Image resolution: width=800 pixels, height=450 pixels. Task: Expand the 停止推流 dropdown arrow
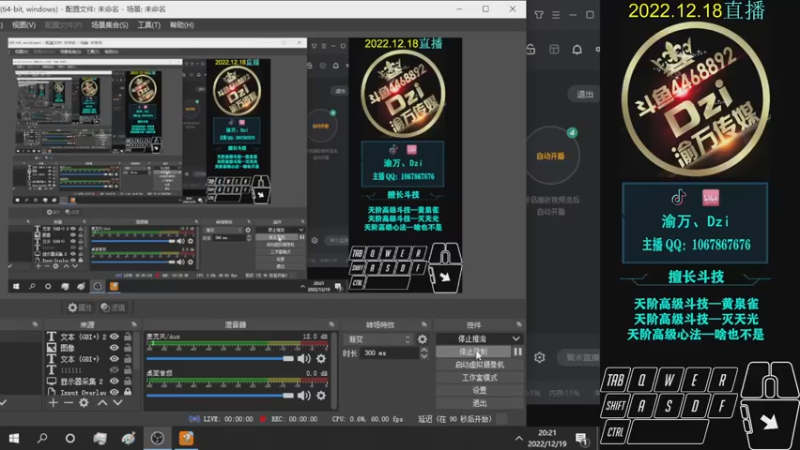tap(516, 339)
